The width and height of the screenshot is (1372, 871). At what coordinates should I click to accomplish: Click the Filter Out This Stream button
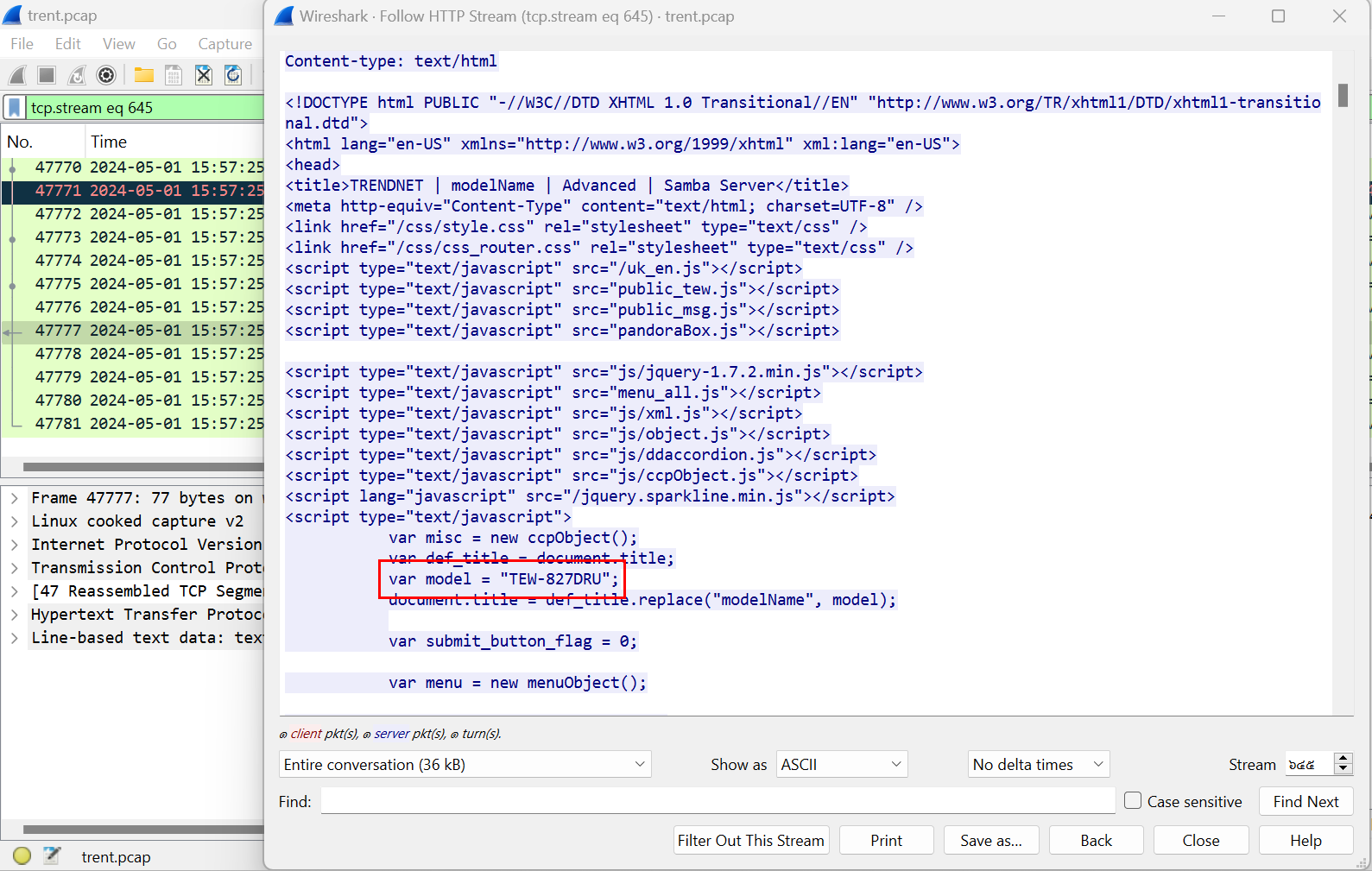(x=750, y=840)
